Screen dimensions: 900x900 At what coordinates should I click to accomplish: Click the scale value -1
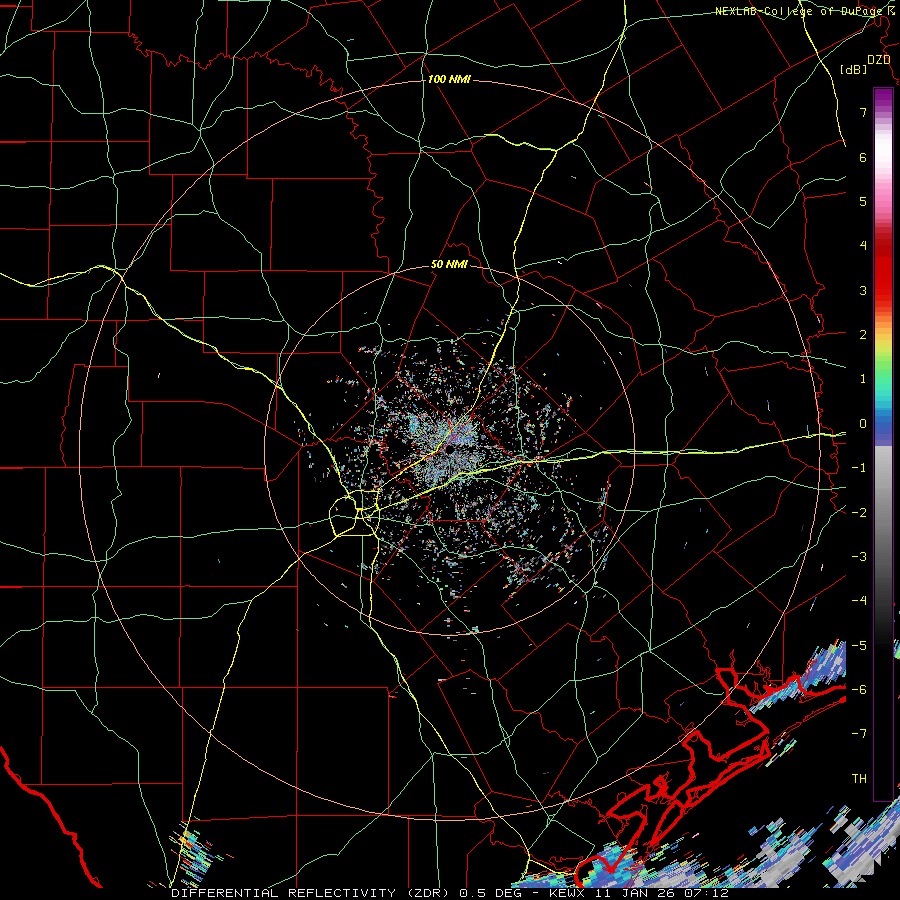(x=859, y=468)
